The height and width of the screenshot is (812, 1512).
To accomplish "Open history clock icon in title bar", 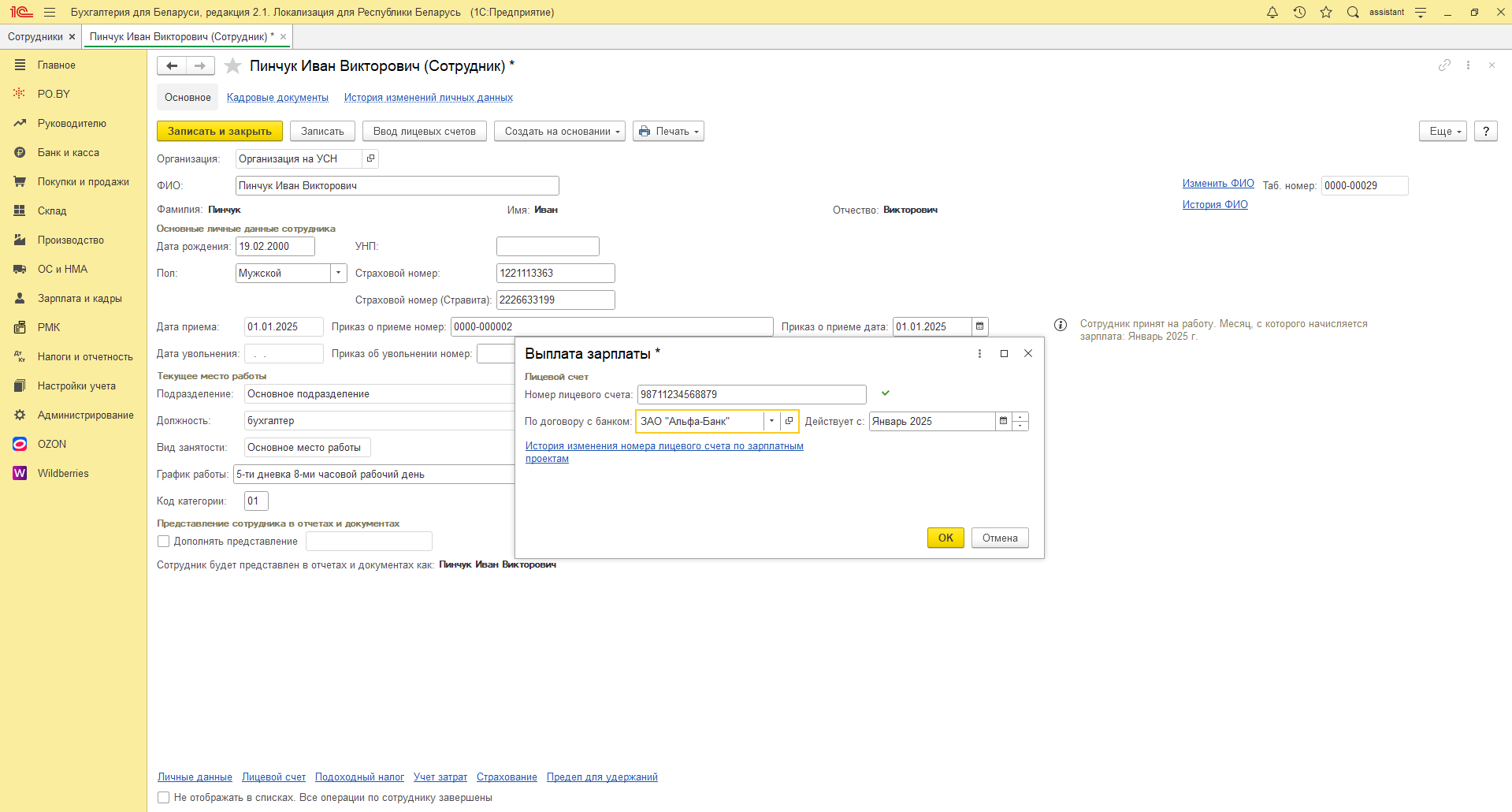I will coord(1299,12).
